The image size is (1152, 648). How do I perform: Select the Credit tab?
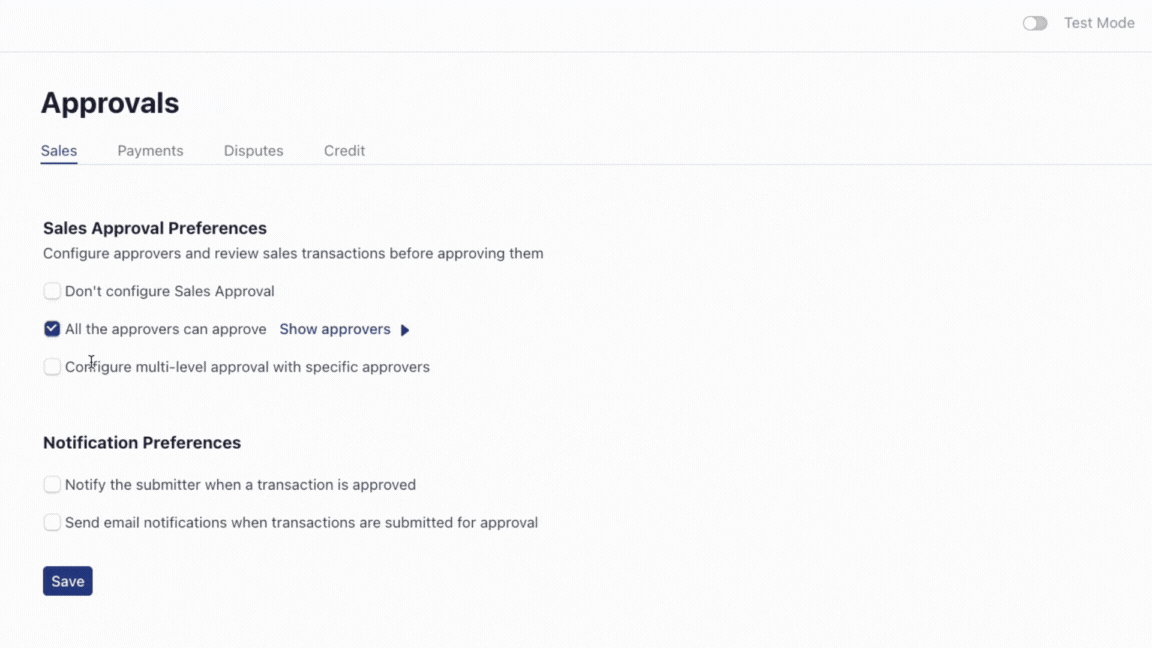coord(344,151)
